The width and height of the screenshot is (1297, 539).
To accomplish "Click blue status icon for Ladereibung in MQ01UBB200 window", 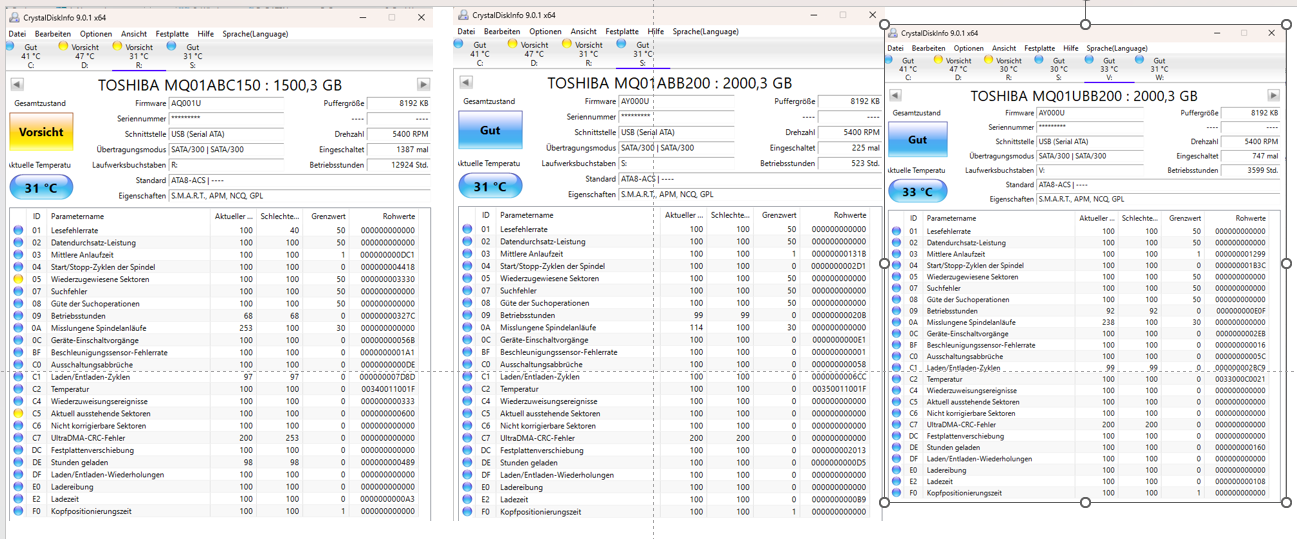I will click(896, 470).
